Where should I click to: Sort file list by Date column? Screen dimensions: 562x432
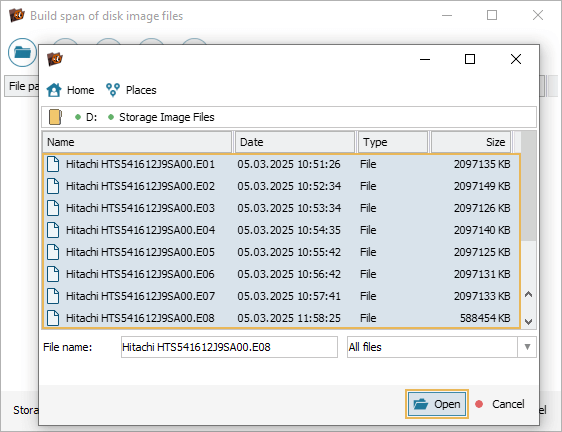(x=295, y=142)
